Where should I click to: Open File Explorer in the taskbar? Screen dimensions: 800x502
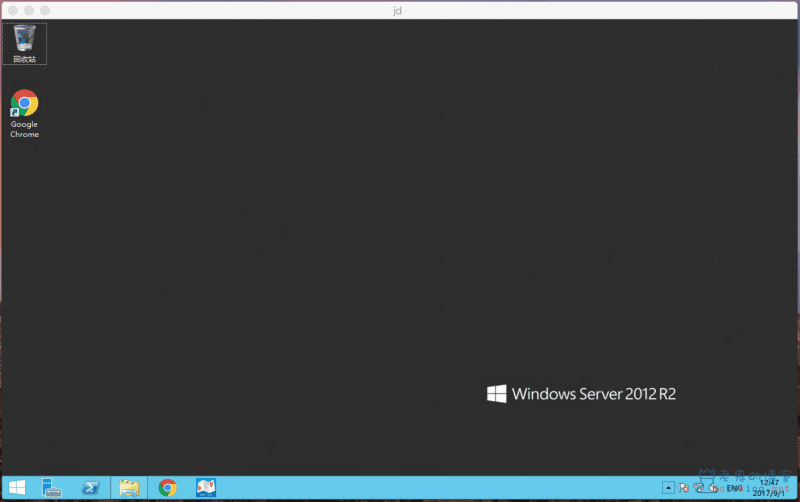pos(129,488)
